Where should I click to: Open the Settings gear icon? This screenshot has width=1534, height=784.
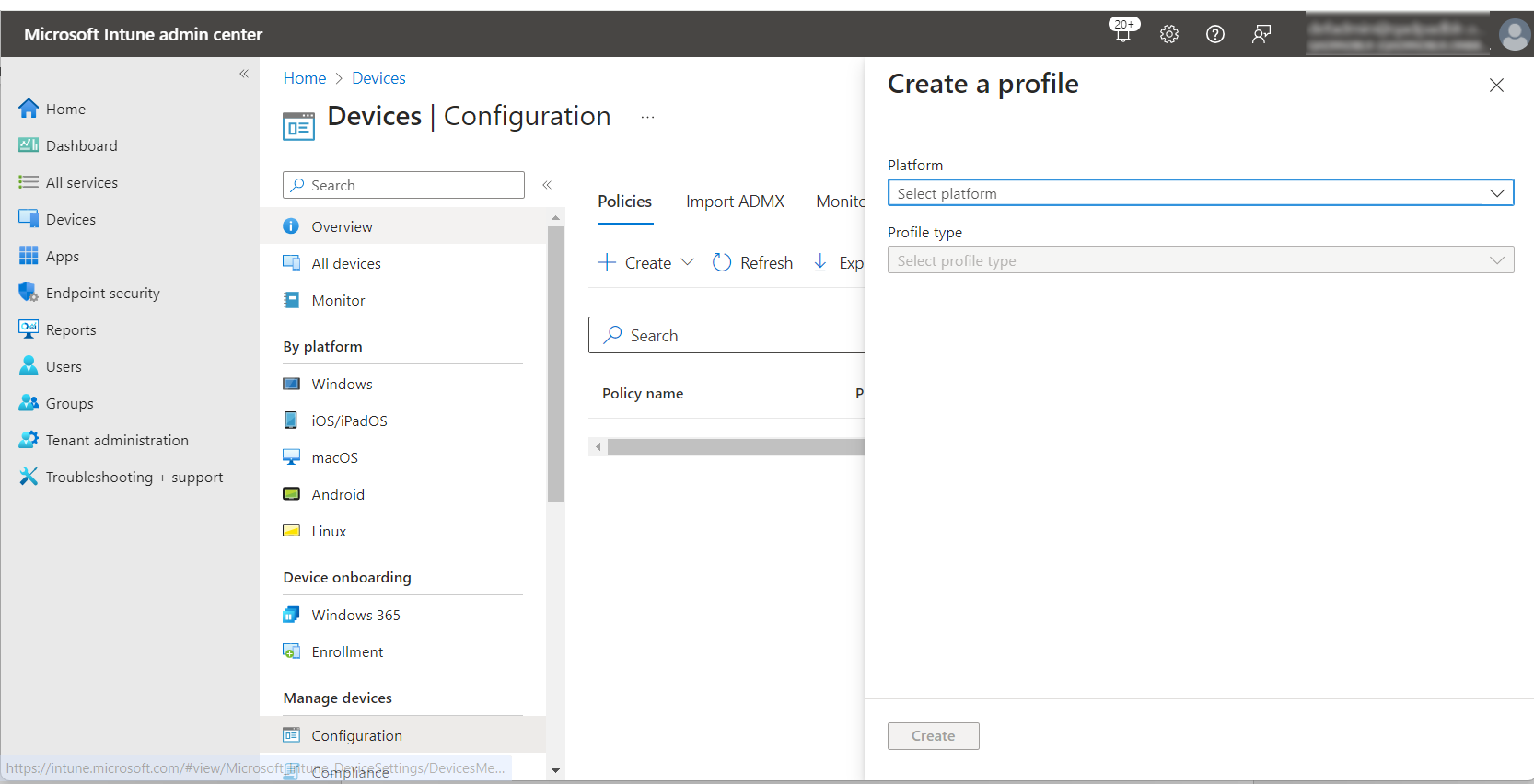tap(1169, 34)
